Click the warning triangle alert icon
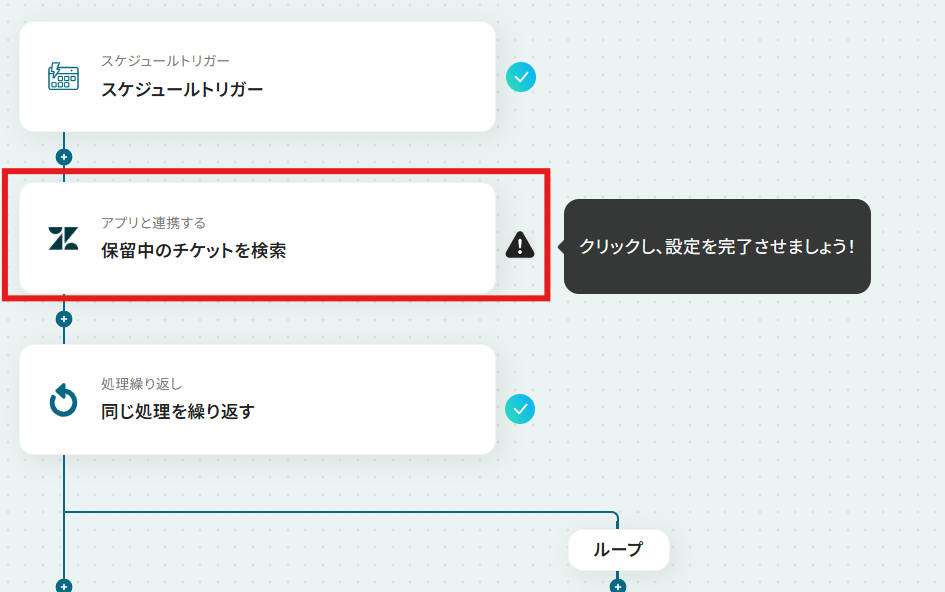945x592 pixels. point(520,245)
